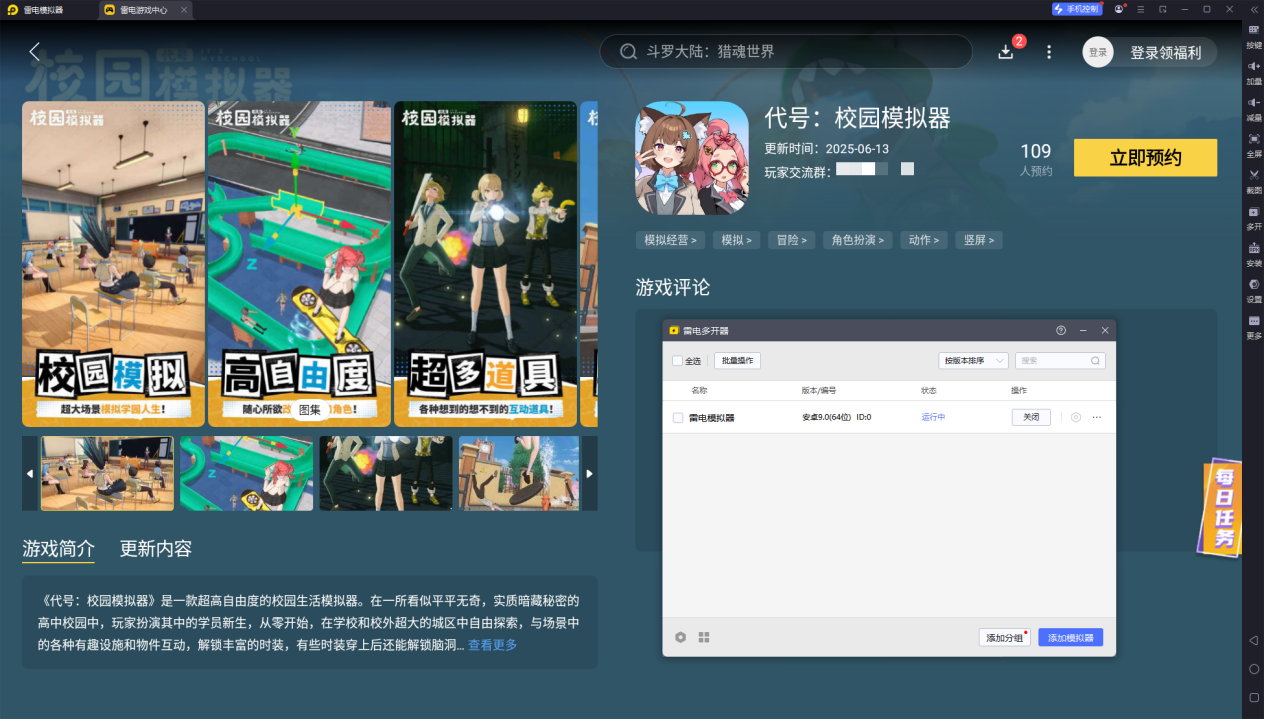Screen dimensions: 1264x719
Task: Open the 超多道具 large screenshot
Action: point(485,264)
